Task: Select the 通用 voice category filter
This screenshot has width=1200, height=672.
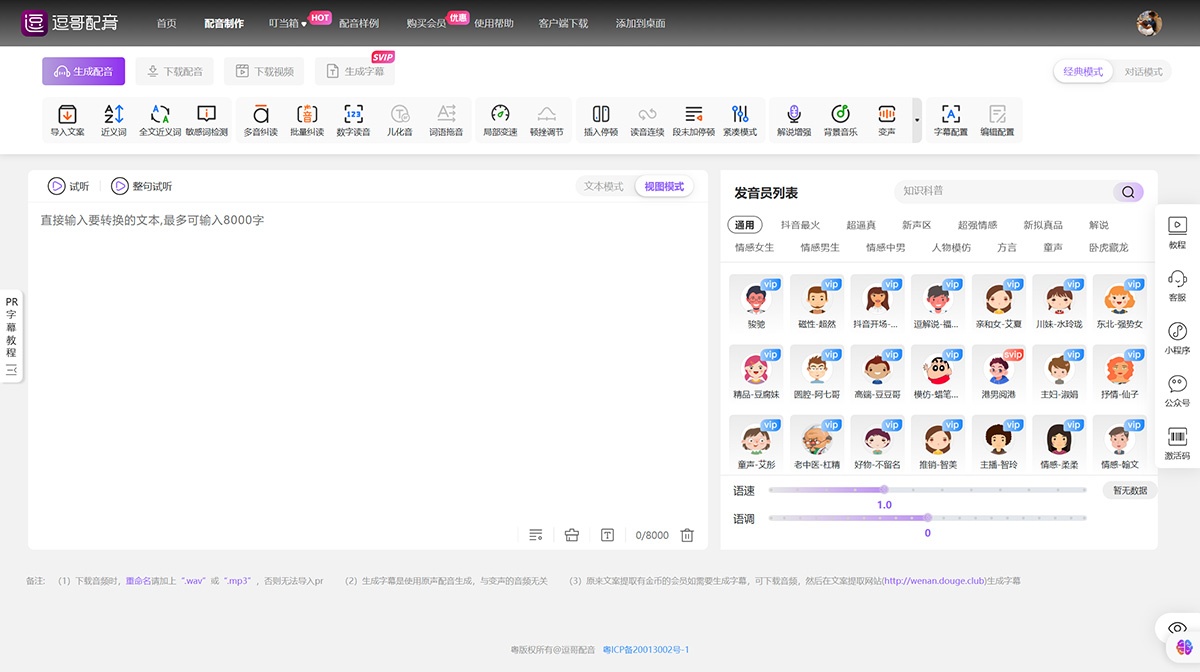Action: tap(744, 225)
